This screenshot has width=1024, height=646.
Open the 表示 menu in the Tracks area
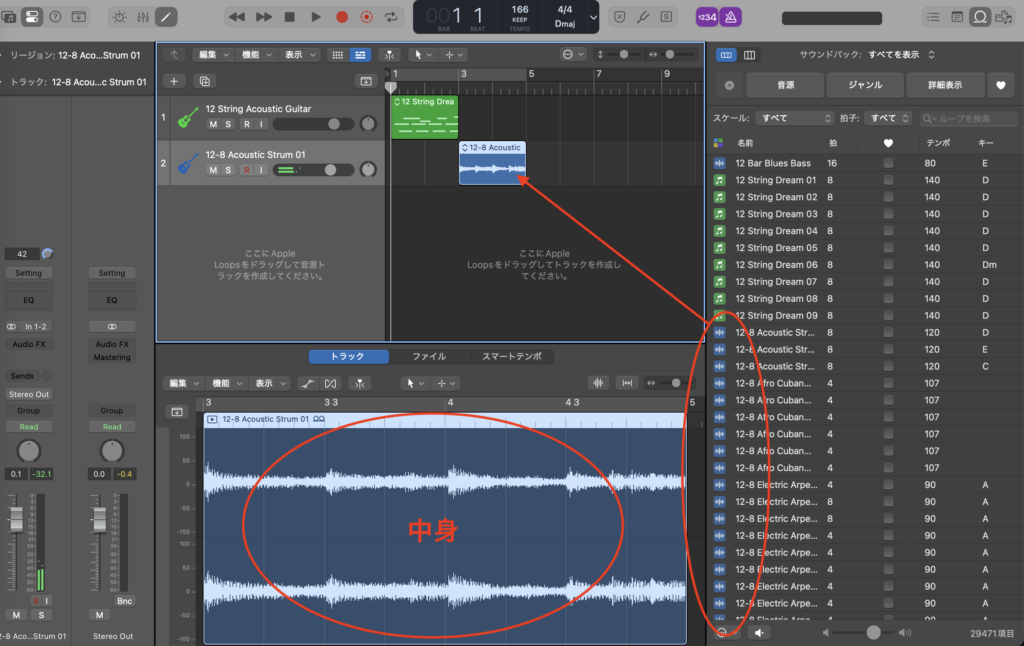point(293,55)
